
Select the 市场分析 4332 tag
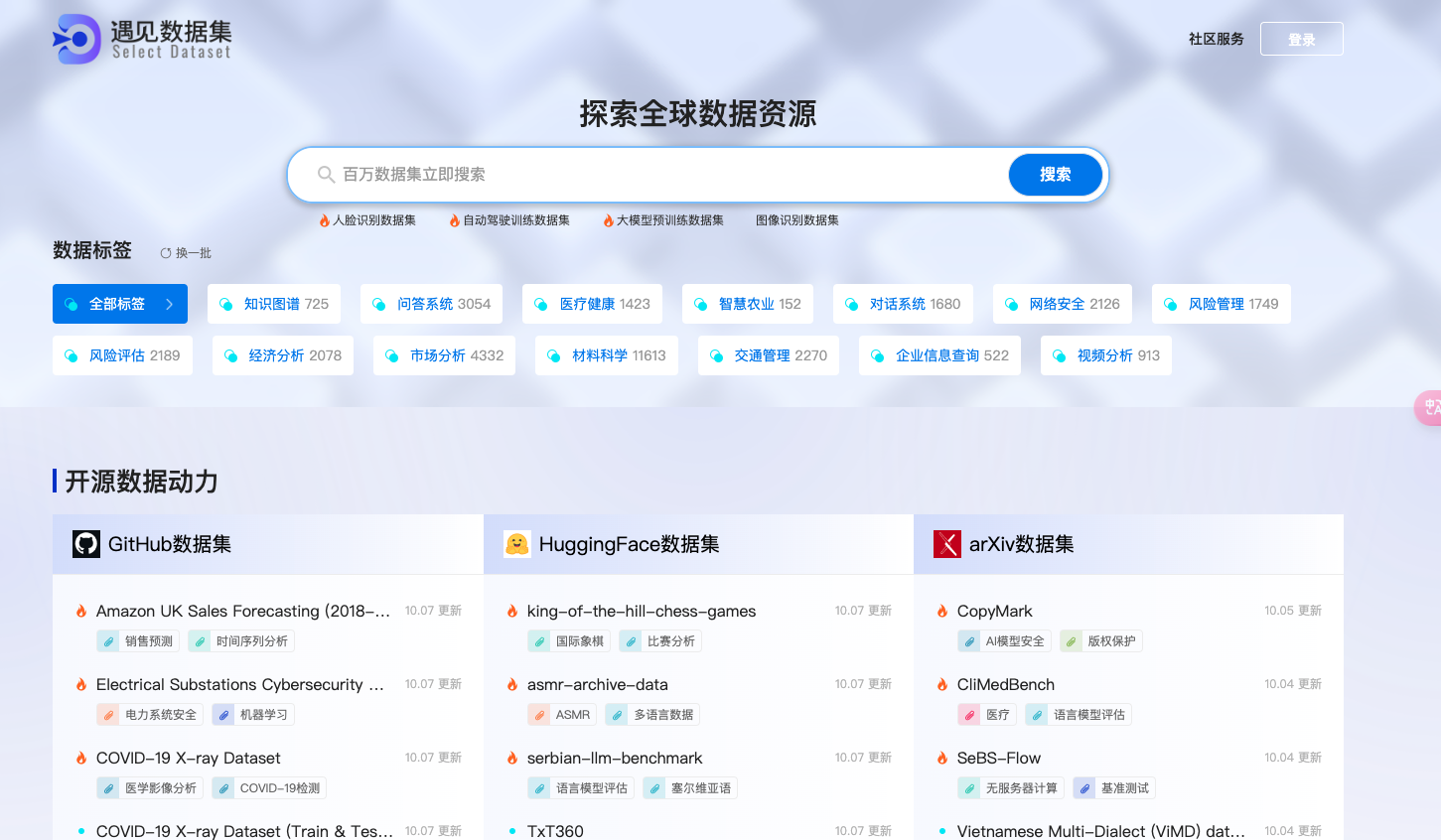444,355
